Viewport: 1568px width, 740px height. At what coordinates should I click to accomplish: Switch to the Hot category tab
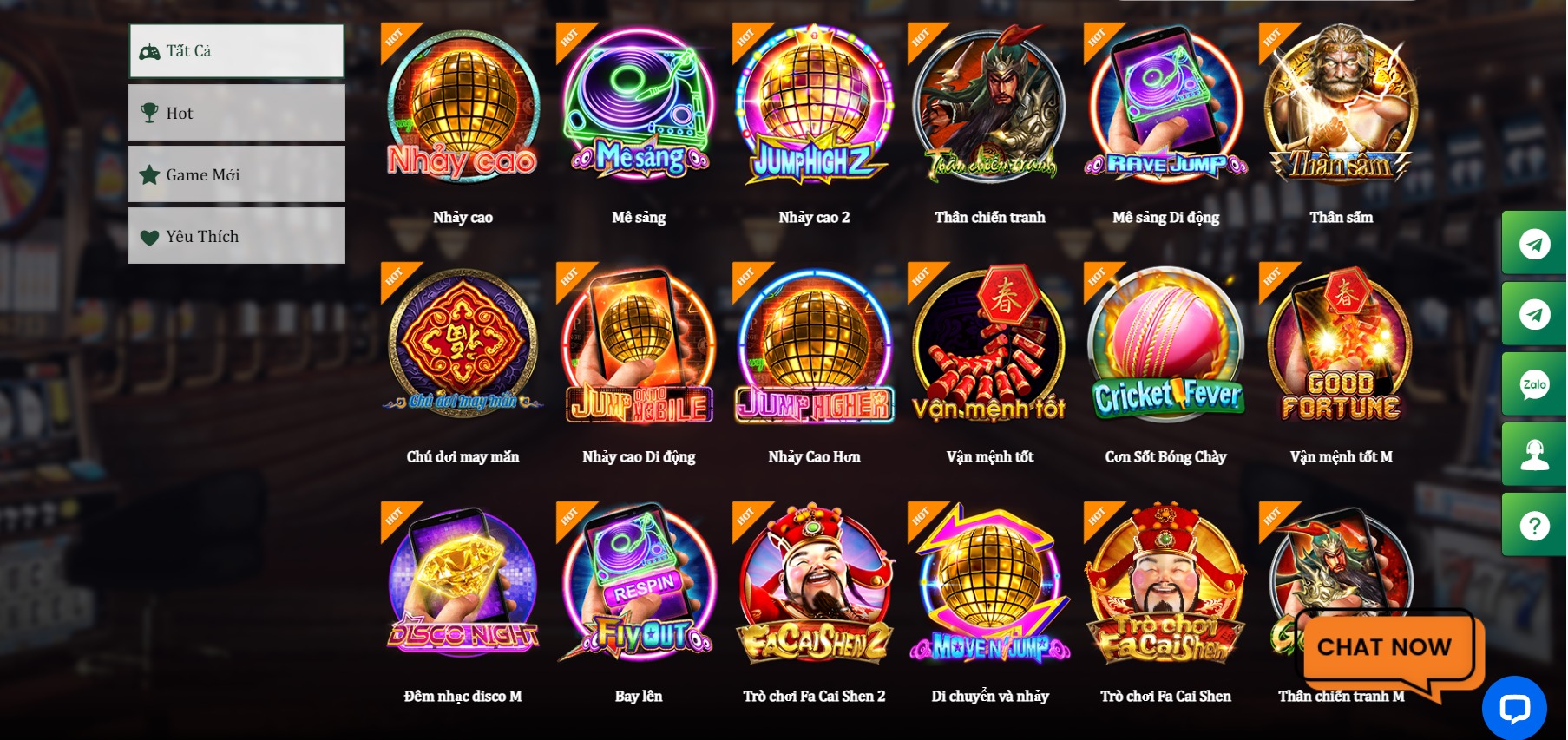point(237,113)
